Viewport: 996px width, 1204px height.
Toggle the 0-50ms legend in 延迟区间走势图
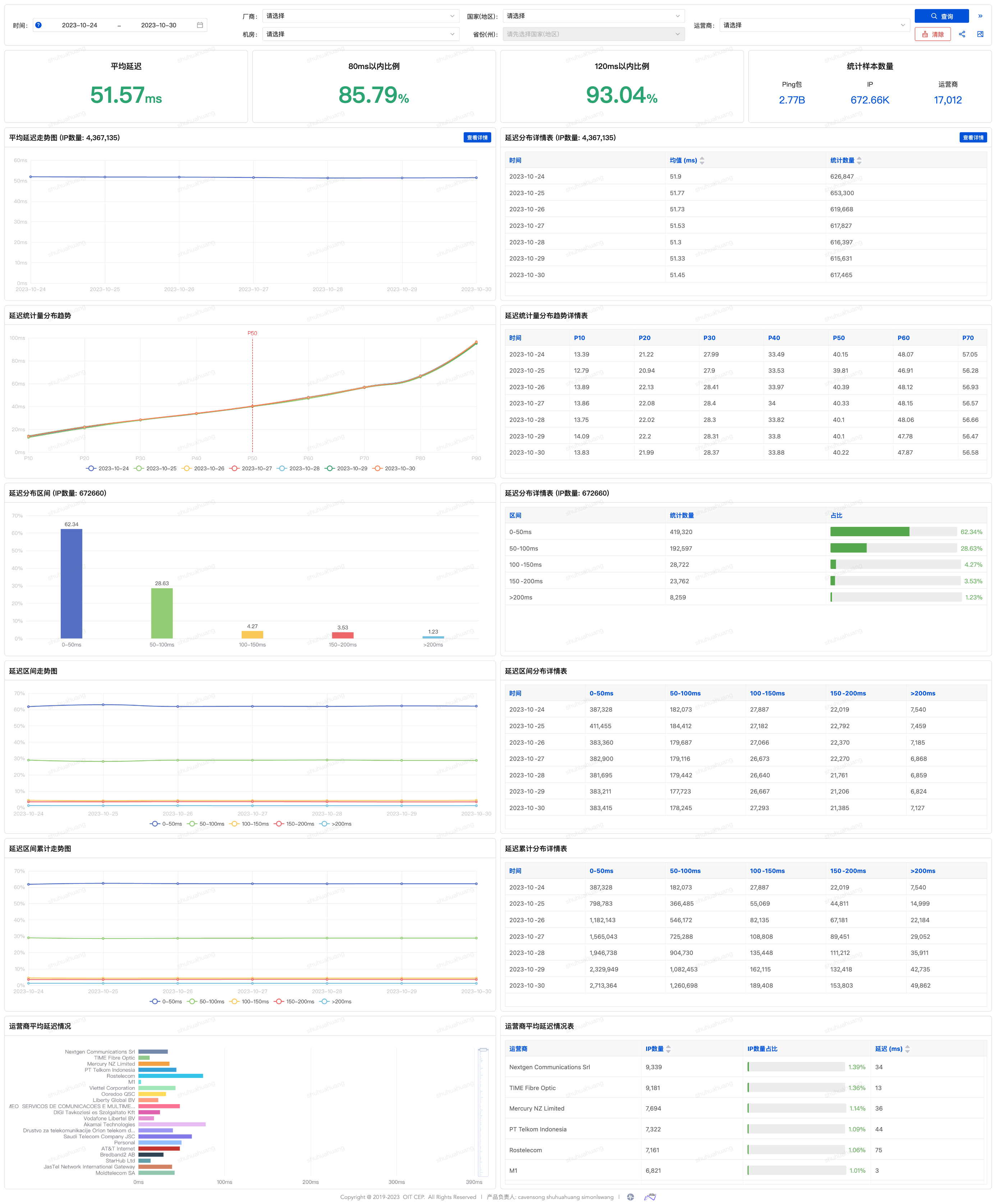click(166, 824)
